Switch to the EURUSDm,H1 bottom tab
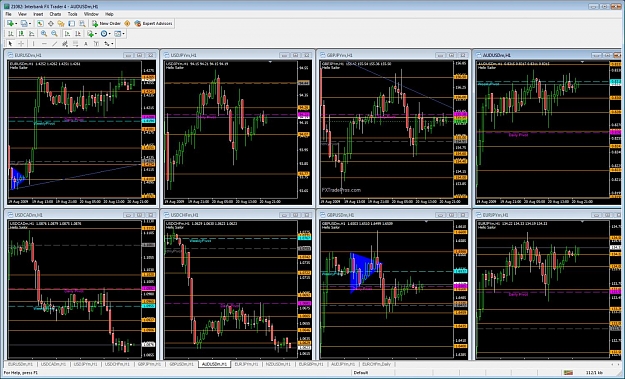 tap(20, 364)
